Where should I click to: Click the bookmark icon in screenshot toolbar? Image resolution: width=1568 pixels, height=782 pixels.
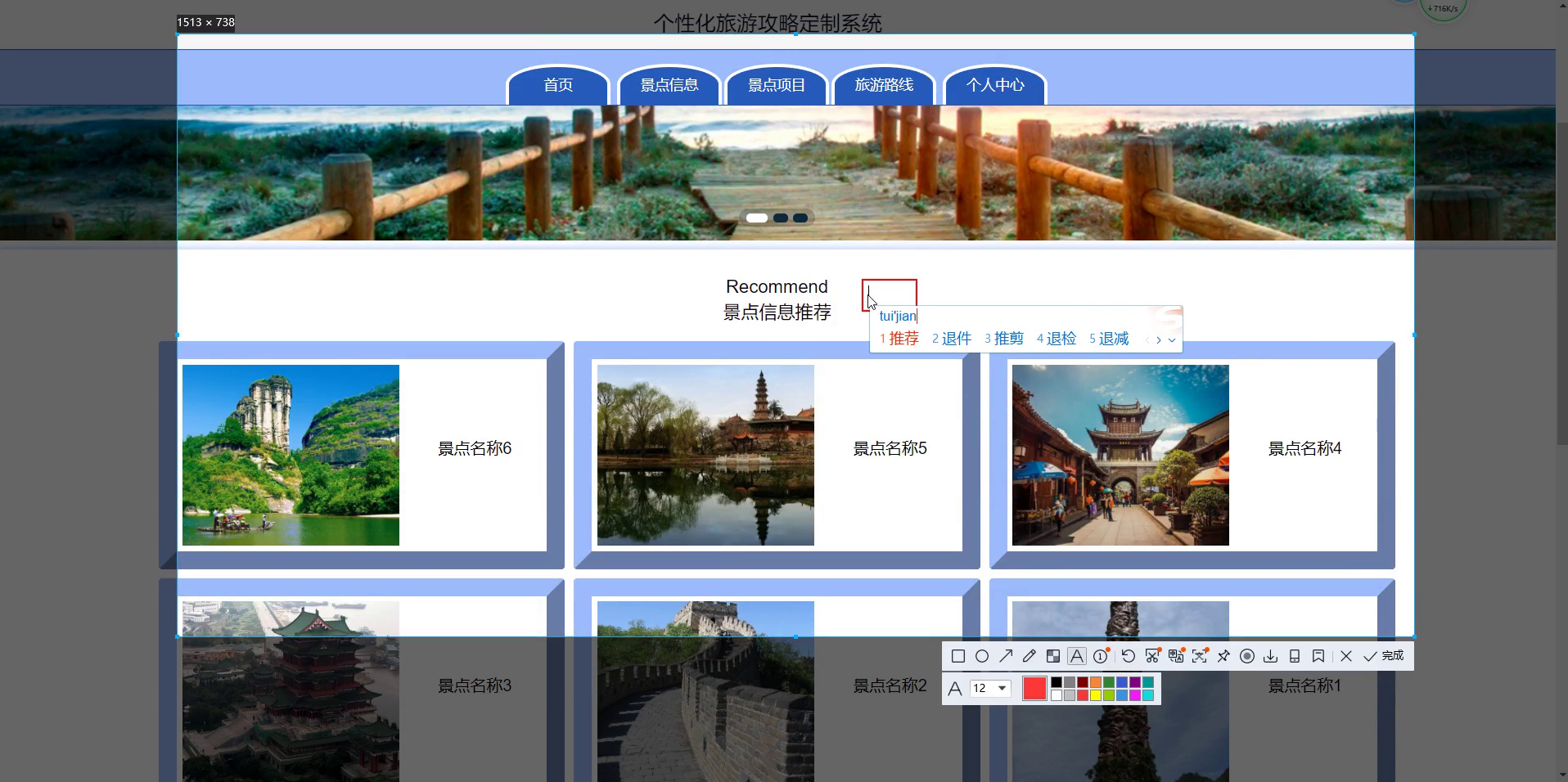click(x=1318, y=656)
